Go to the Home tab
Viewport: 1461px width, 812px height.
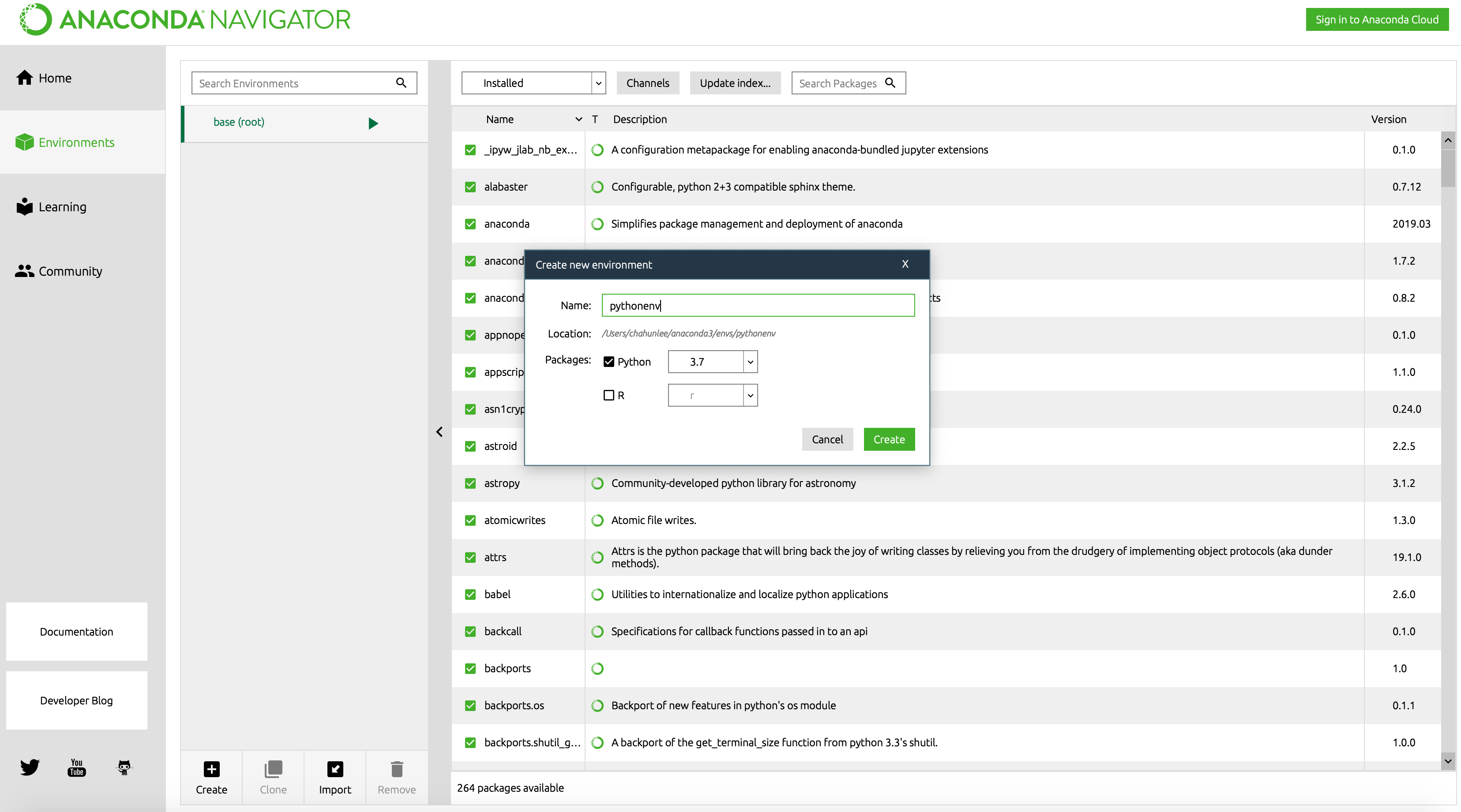(83, 78)
